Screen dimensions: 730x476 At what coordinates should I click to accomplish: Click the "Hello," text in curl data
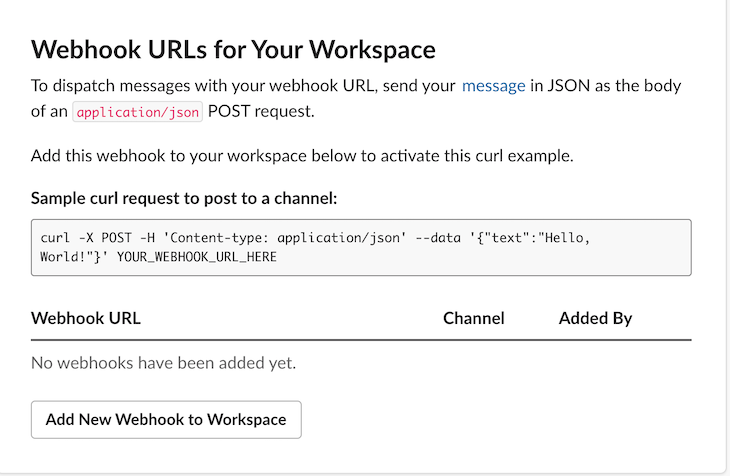[x=564, y=238]
